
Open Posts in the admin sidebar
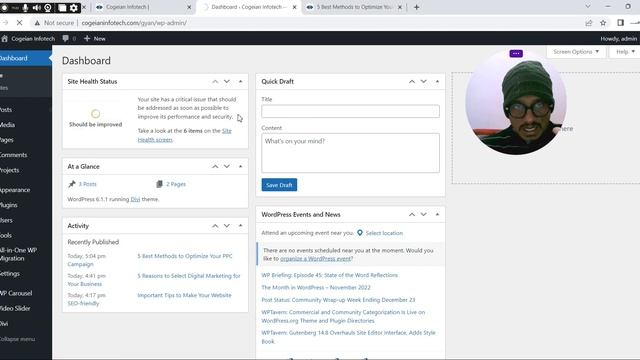click(x=25, y=109)
